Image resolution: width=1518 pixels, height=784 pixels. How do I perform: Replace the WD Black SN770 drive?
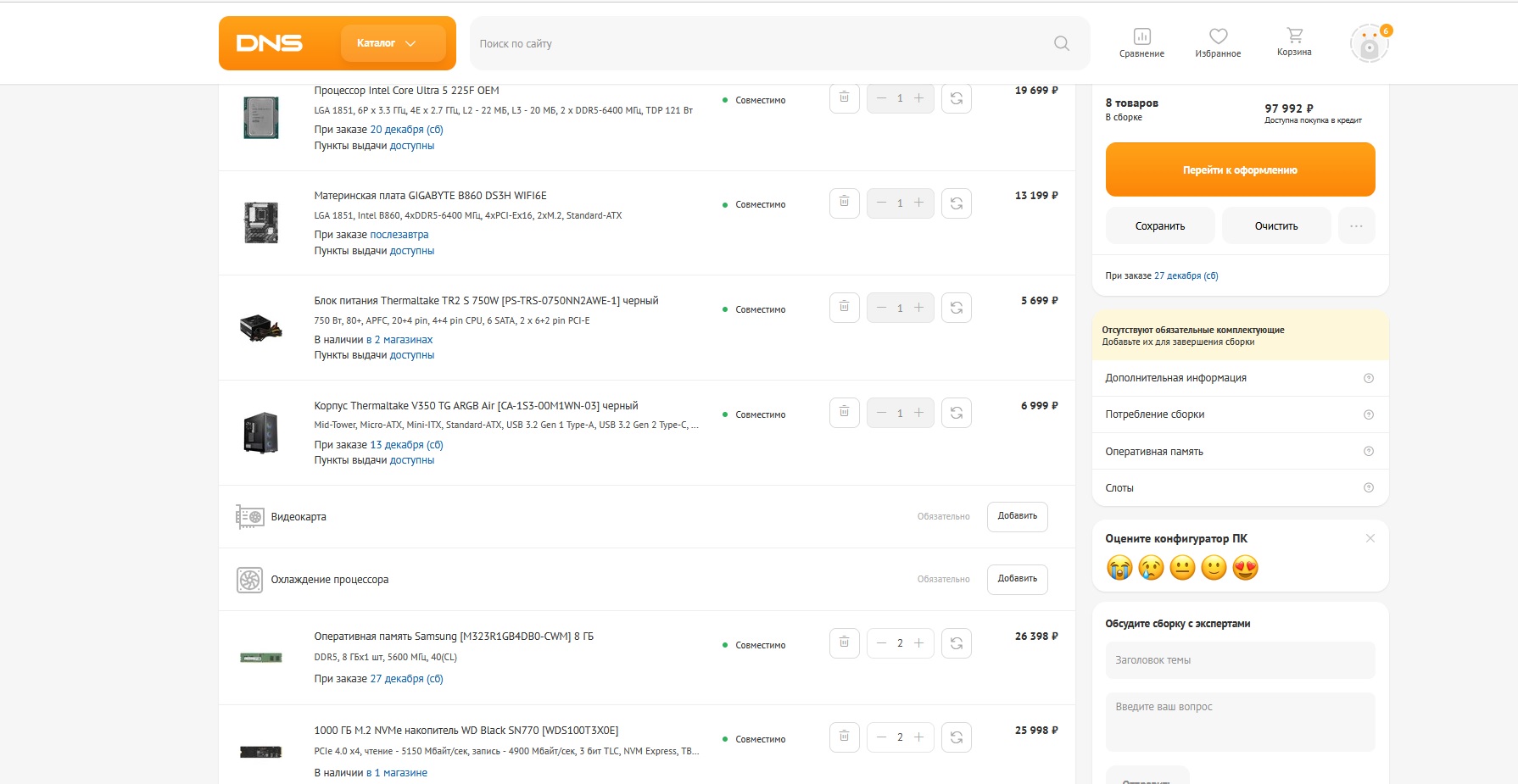point(956,737)
